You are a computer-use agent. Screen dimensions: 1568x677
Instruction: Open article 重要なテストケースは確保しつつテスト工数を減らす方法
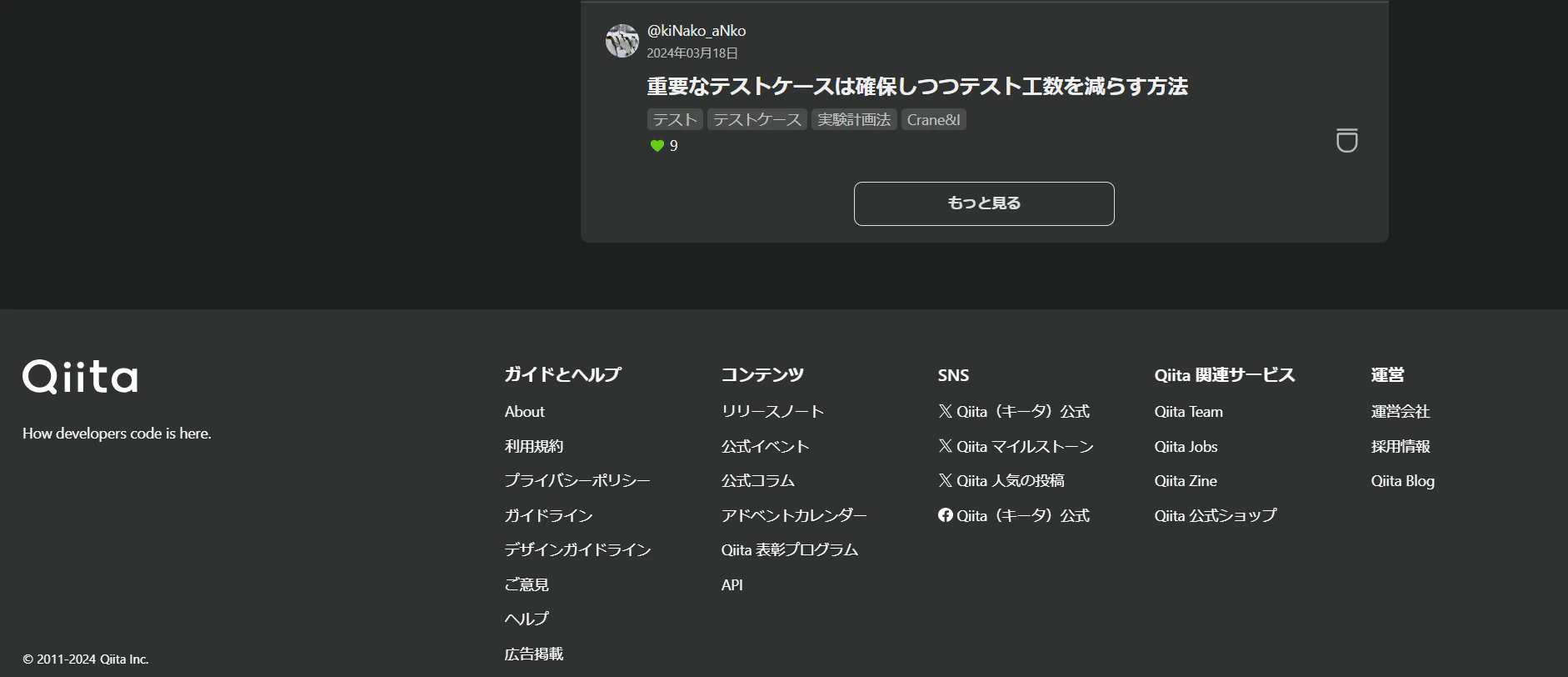pos(917,87)
